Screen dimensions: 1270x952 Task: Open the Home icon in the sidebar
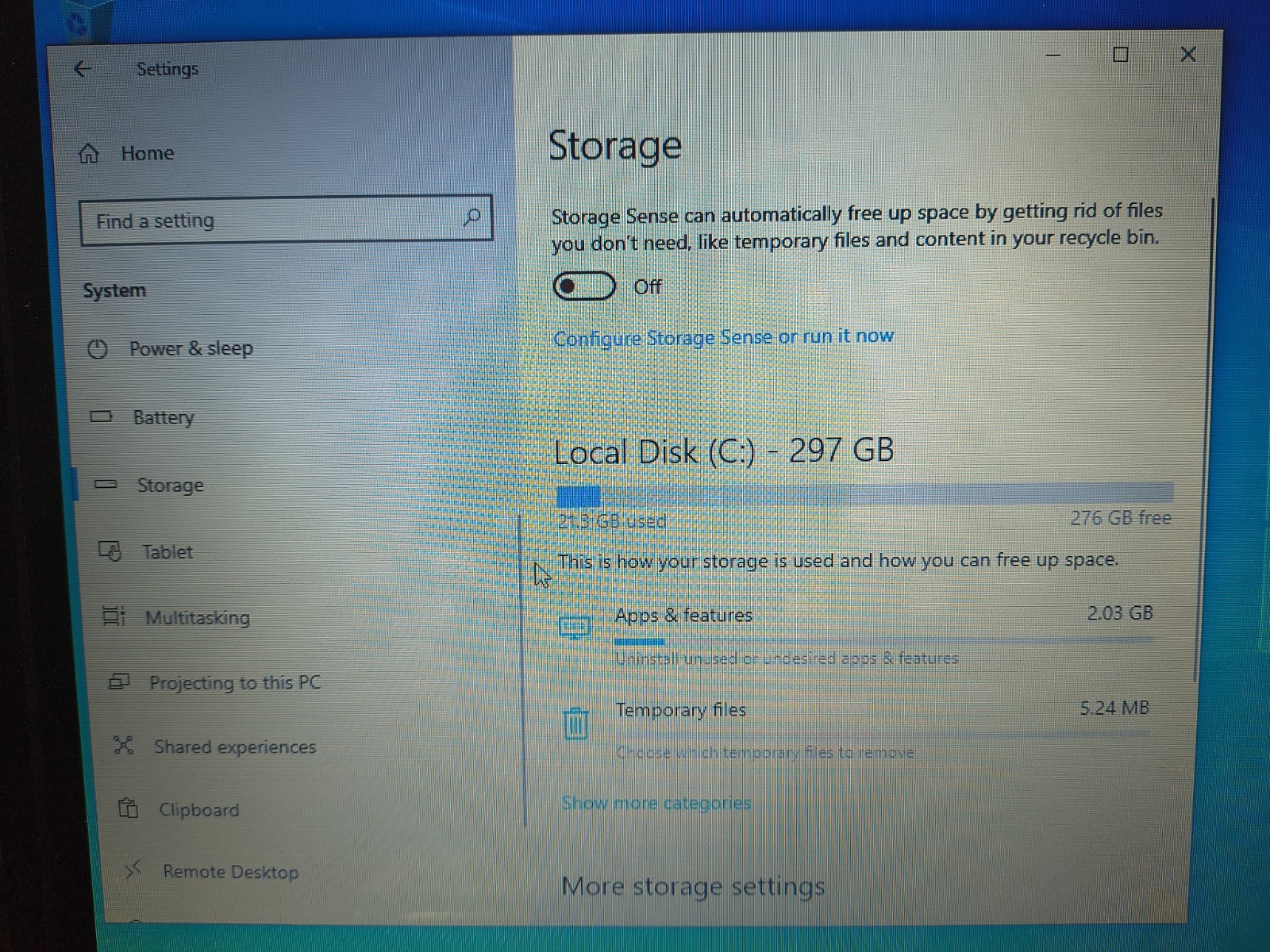click(x=89, y=153)
